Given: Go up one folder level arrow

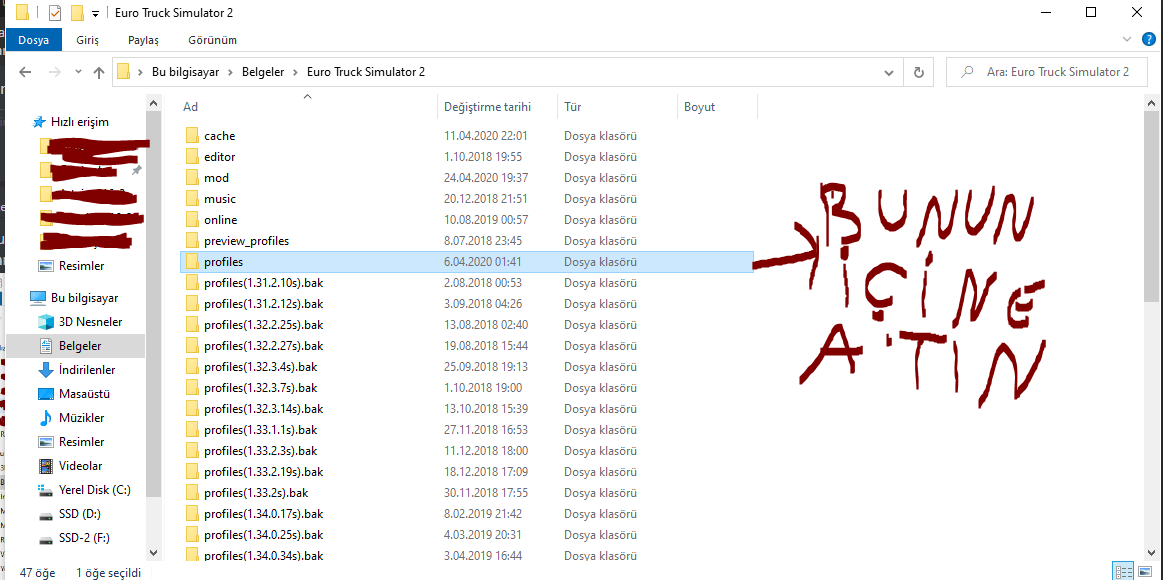Looking at the screenshot, I should 99,72.
